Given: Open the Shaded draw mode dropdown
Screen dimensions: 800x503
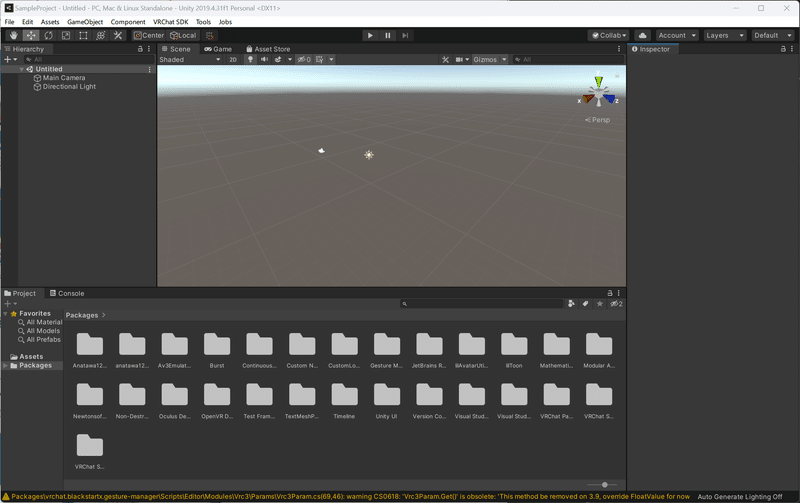Looking at the screenshot, I should (190, 60).
